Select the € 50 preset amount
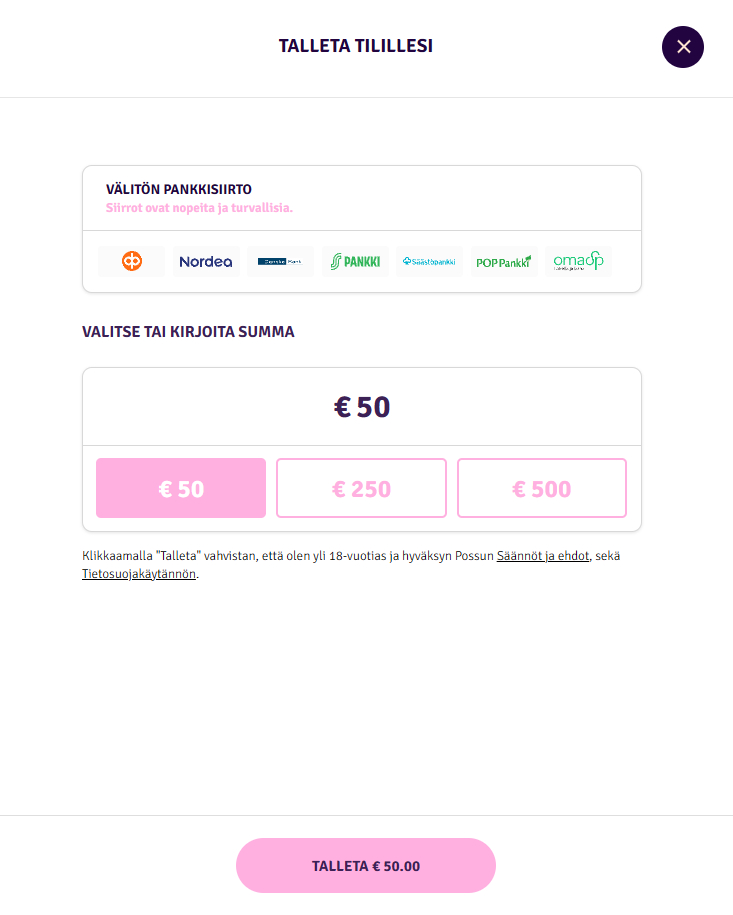This screenshot has height=915, width=733. (x=181, y=488)
